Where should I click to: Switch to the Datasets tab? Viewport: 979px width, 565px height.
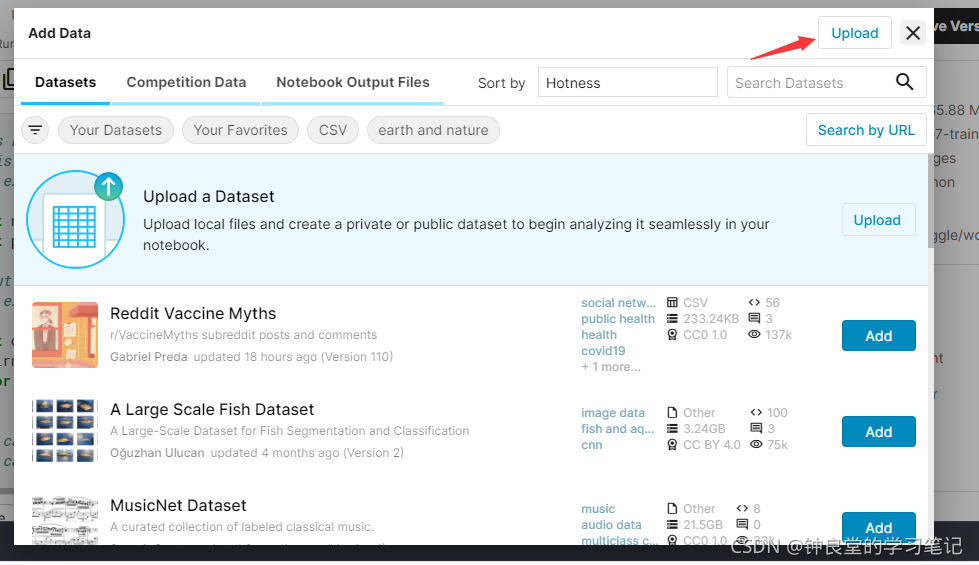66,82
